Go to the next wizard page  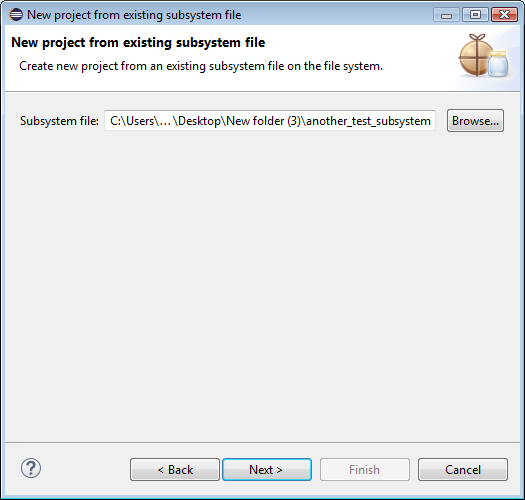click(267, 470)
